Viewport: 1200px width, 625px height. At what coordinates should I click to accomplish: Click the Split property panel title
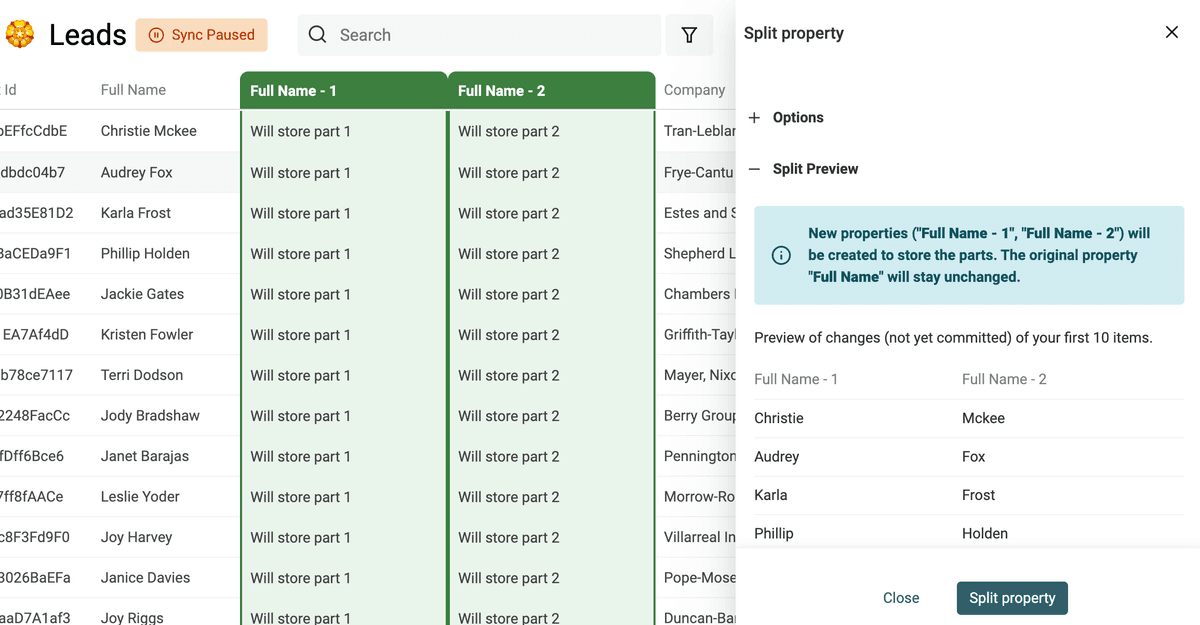pyautogui.click(x=794, y=33)
